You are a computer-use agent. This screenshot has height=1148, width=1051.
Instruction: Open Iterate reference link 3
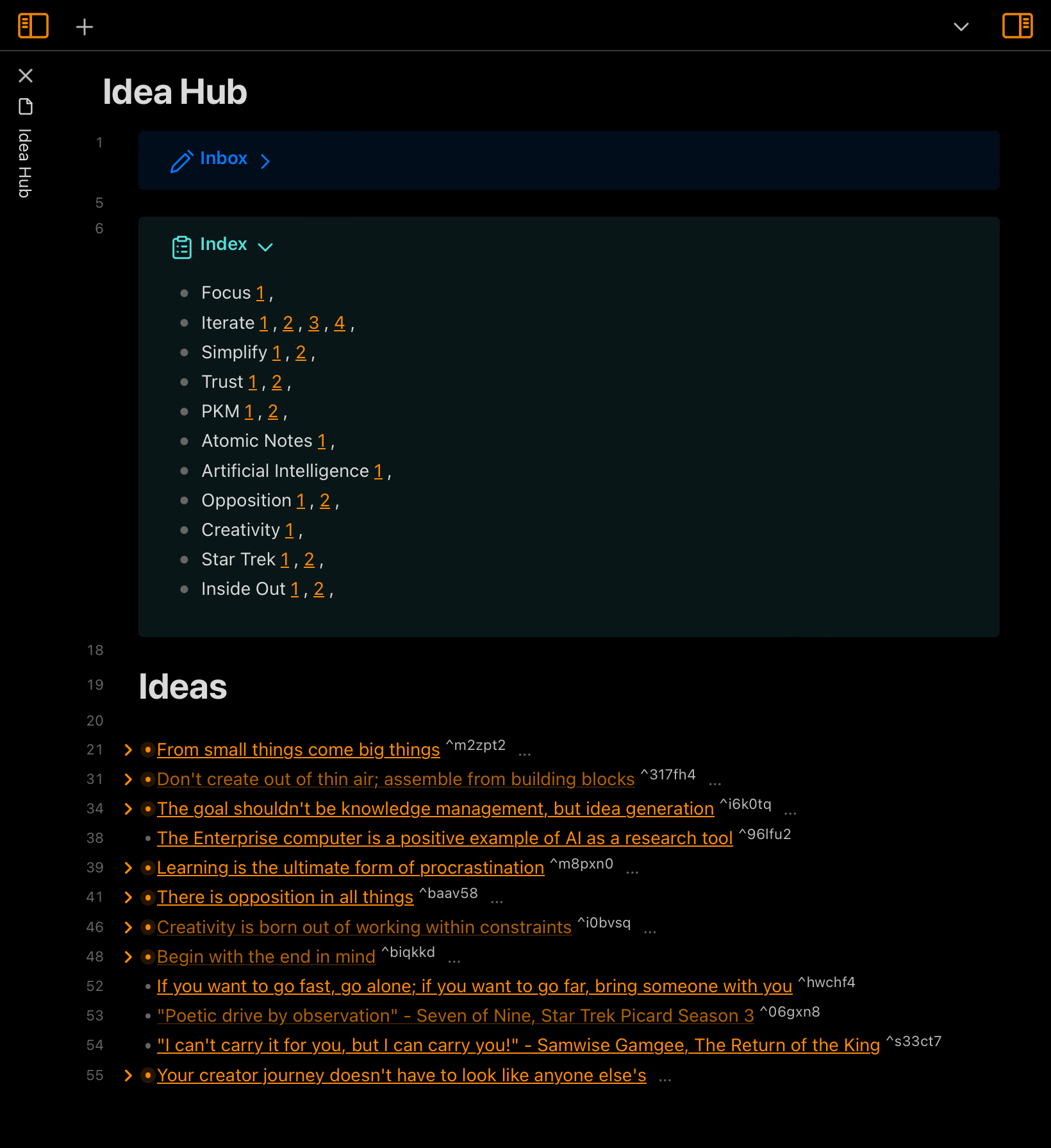pos(314,323)
